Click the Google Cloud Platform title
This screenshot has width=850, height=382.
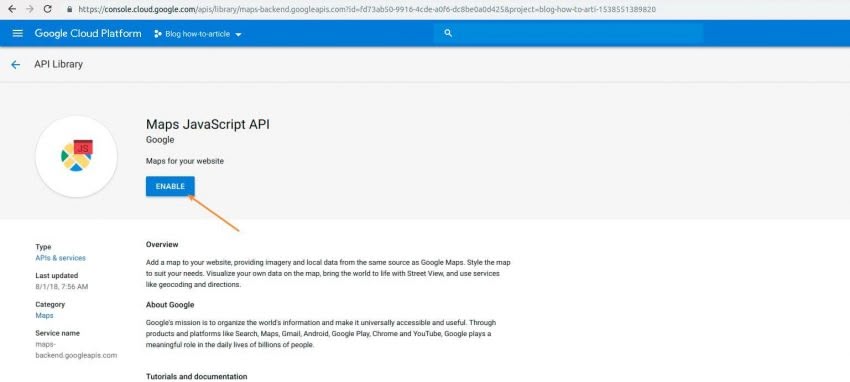(88, 34)
